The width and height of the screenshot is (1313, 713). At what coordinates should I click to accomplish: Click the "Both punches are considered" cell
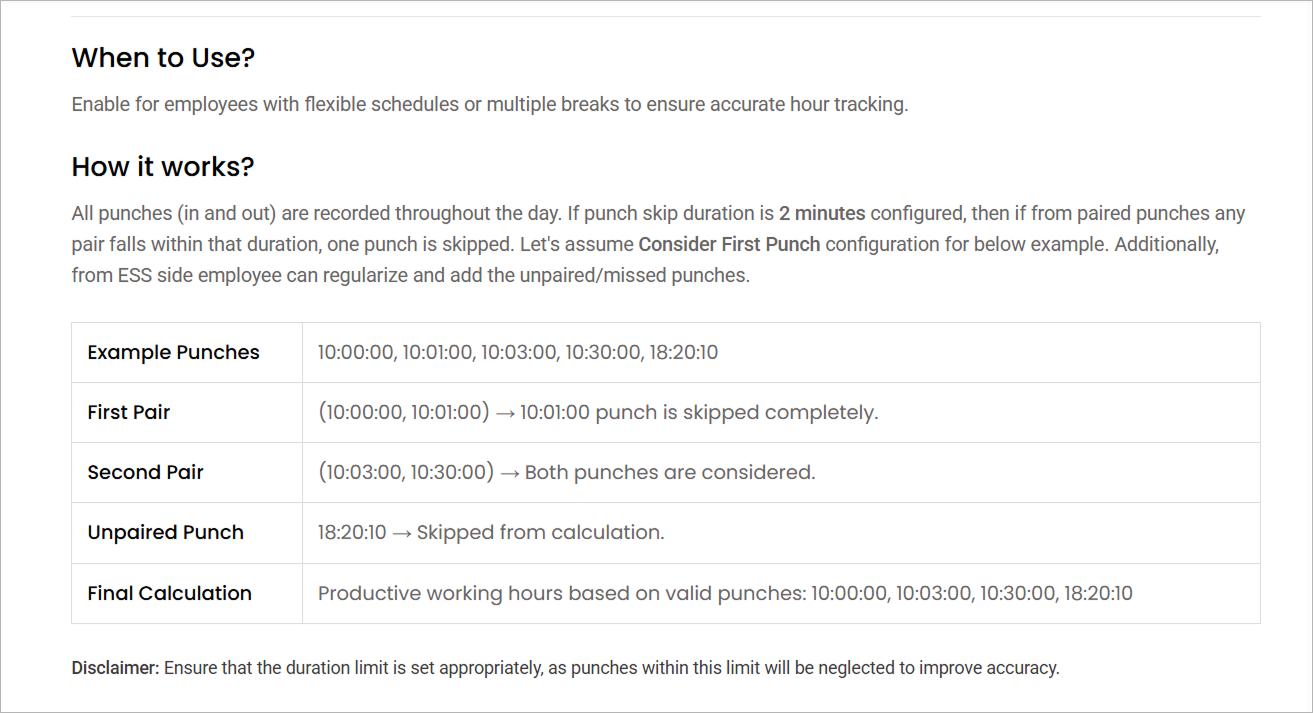click(x=566, y=472)
